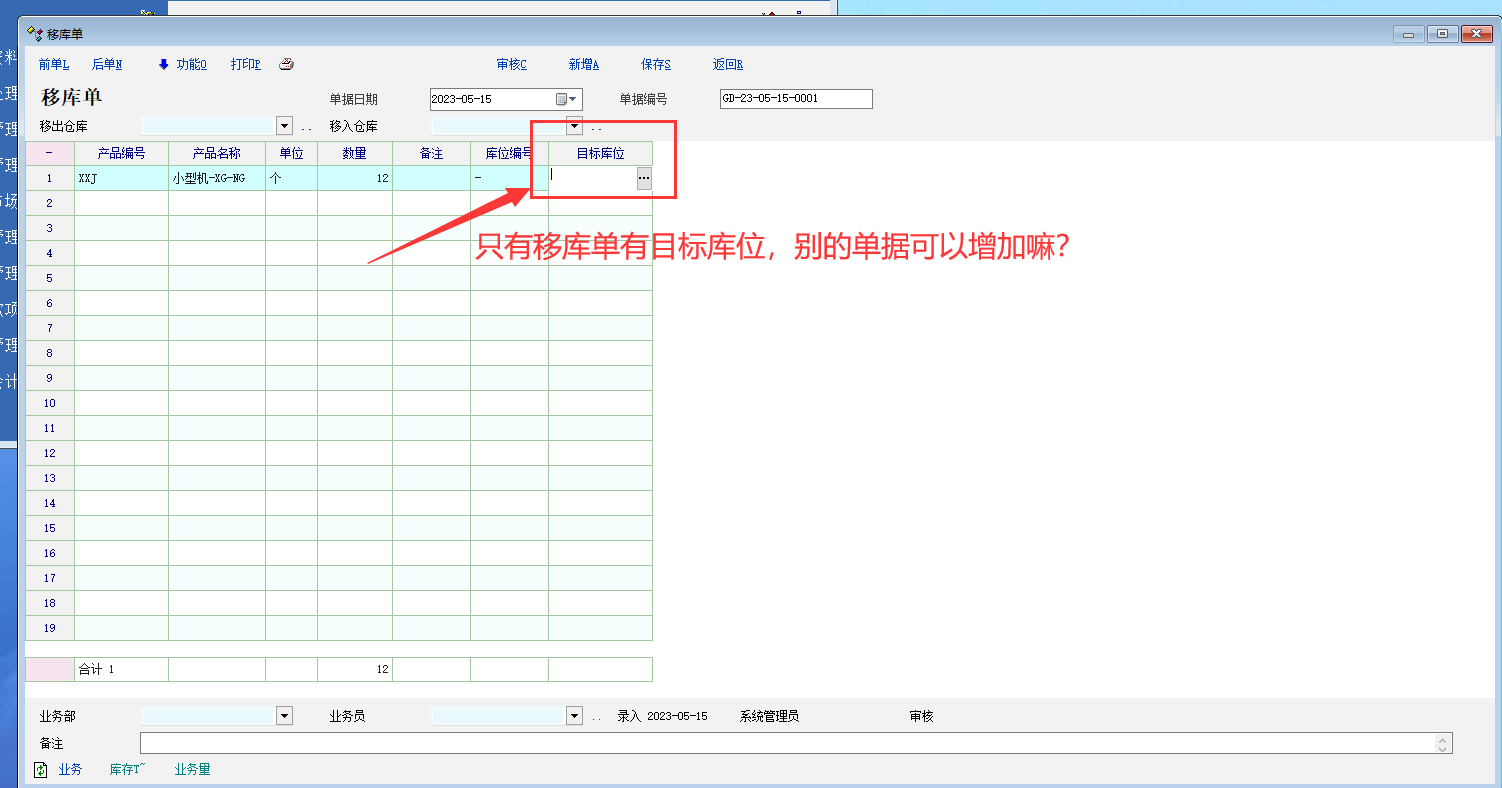The width and height of the screenshot is (1502, 788).
Task: Expand the 移出仓库 dropdown
Action: pyautogui.click(x=284, y=126)
